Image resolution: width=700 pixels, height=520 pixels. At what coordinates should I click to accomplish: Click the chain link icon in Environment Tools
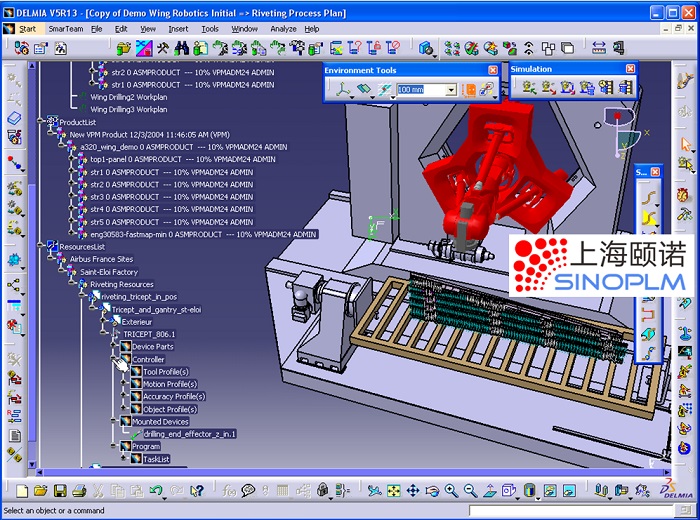pyautogui.click(x=486, y=90)
